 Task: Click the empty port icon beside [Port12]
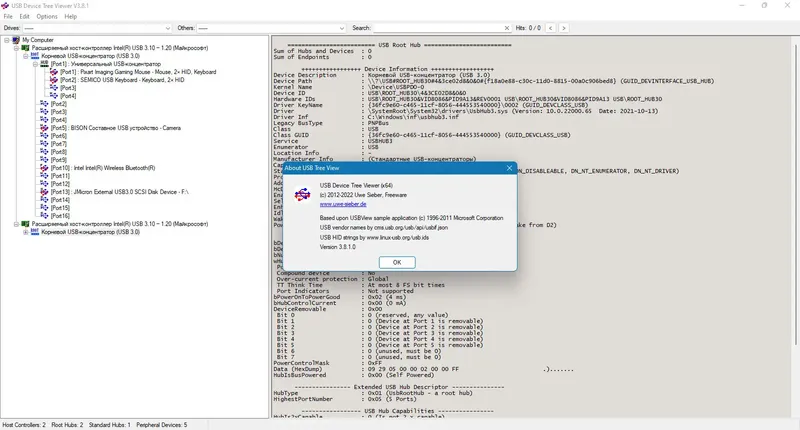click(x=44, y=184)
